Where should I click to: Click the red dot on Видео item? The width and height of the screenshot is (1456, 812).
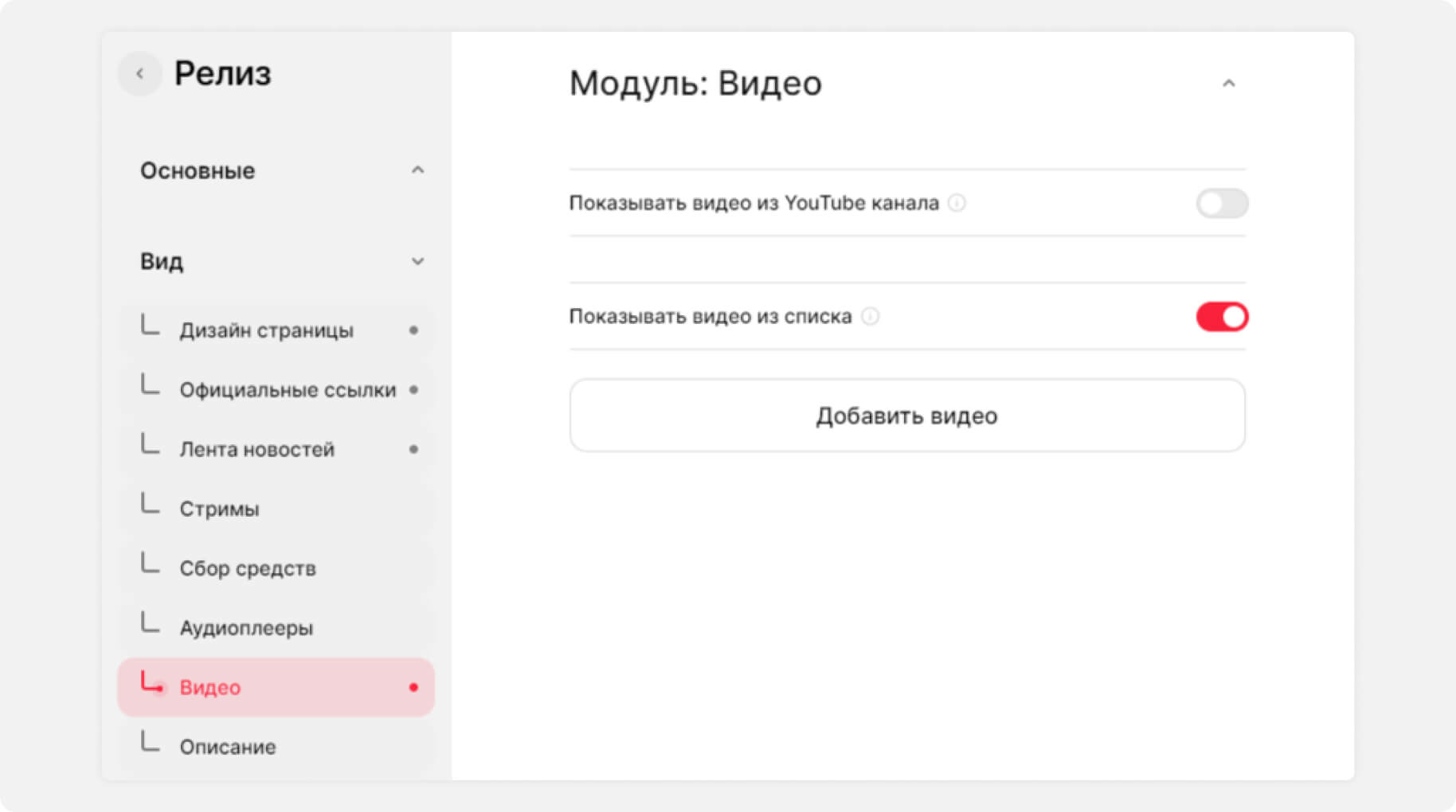[x=413, y=687]
